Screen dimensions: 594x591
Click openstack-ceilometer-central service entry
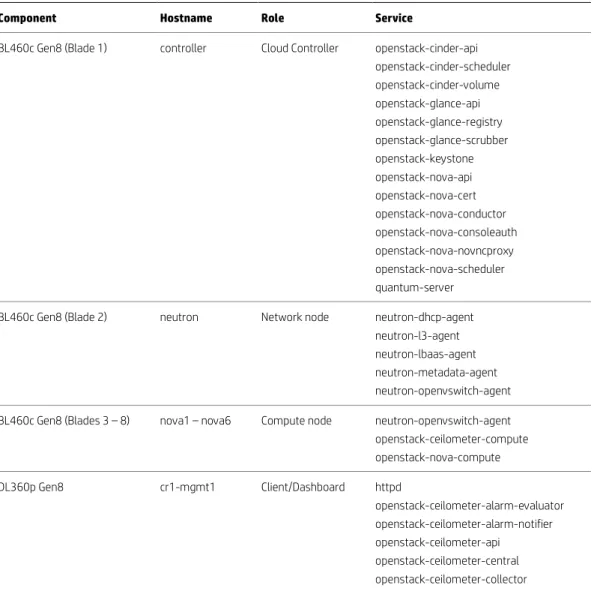click(447, 561)
